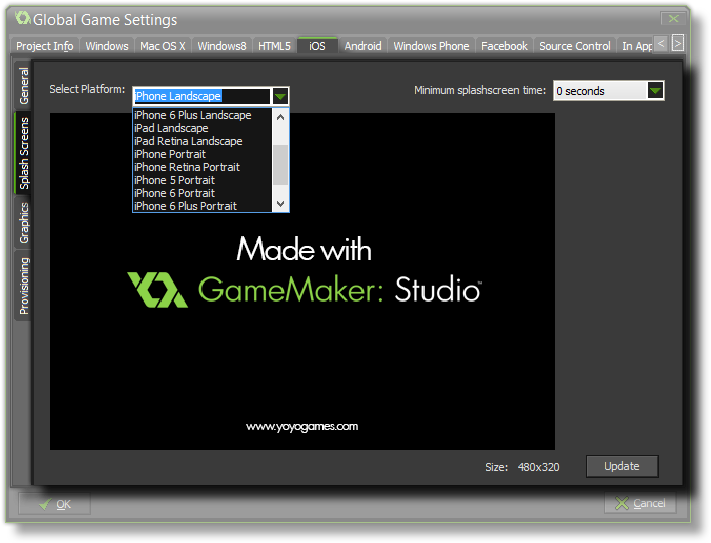Open the General side tab
Viewport: 711px width, 543px height.
coord(23,86)
